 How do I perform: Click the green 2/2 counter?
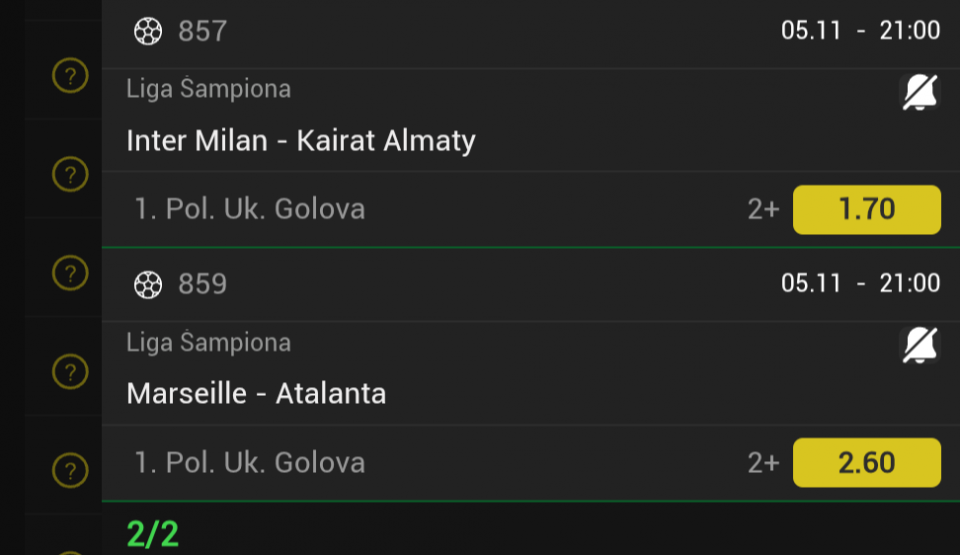(153, 533)
